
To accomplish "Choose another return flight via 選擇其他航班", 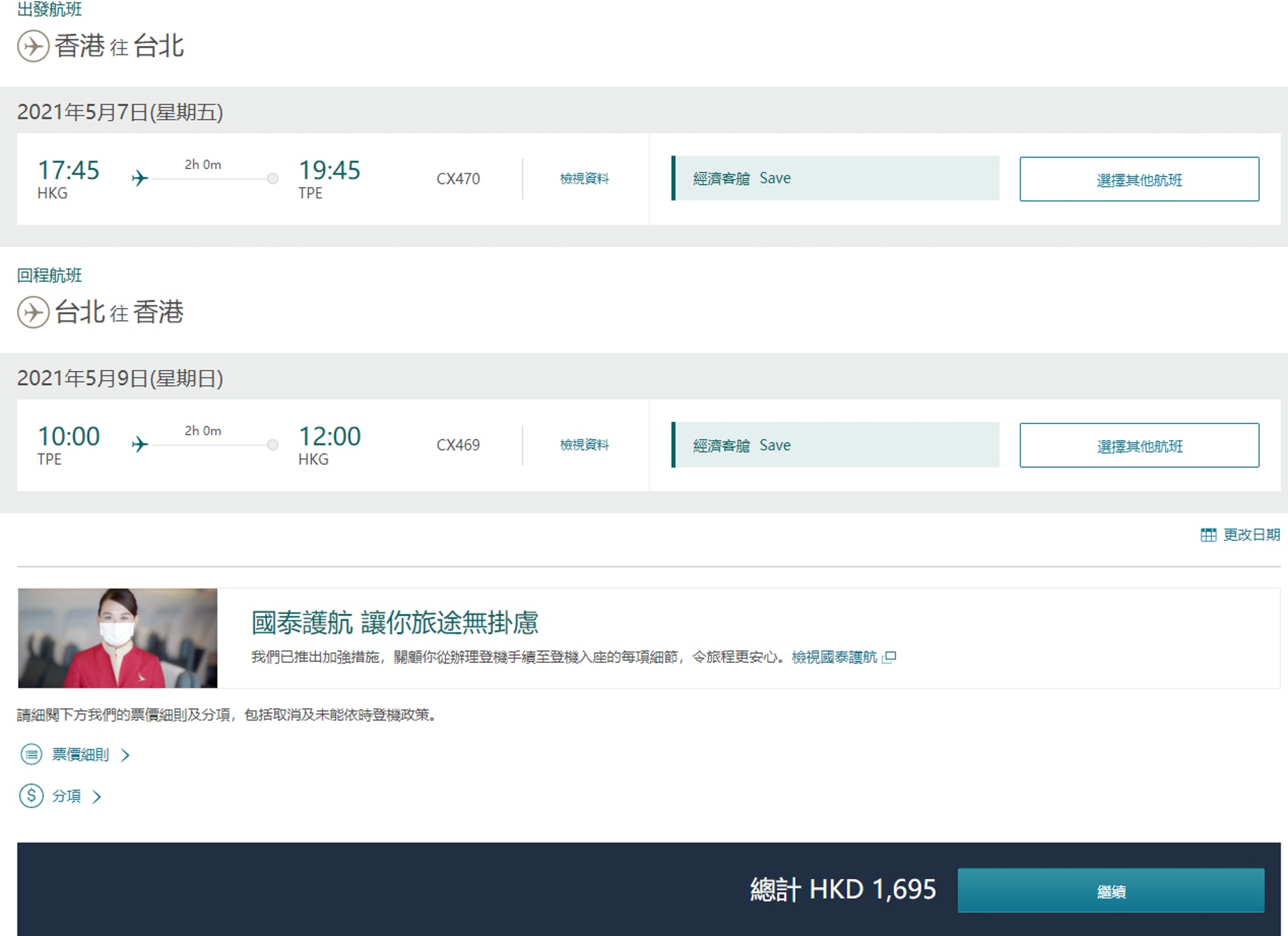I will tap(1139, 446).
